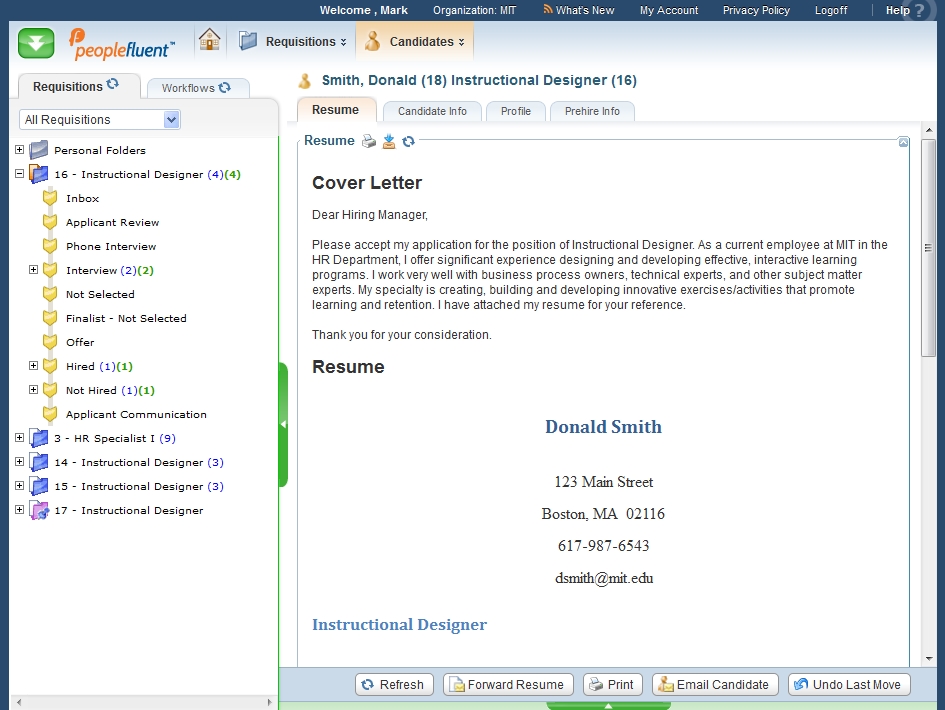Click the Email Candidate button
The height and width of the screenshot is (710, 945).
(x=715, y=685)
